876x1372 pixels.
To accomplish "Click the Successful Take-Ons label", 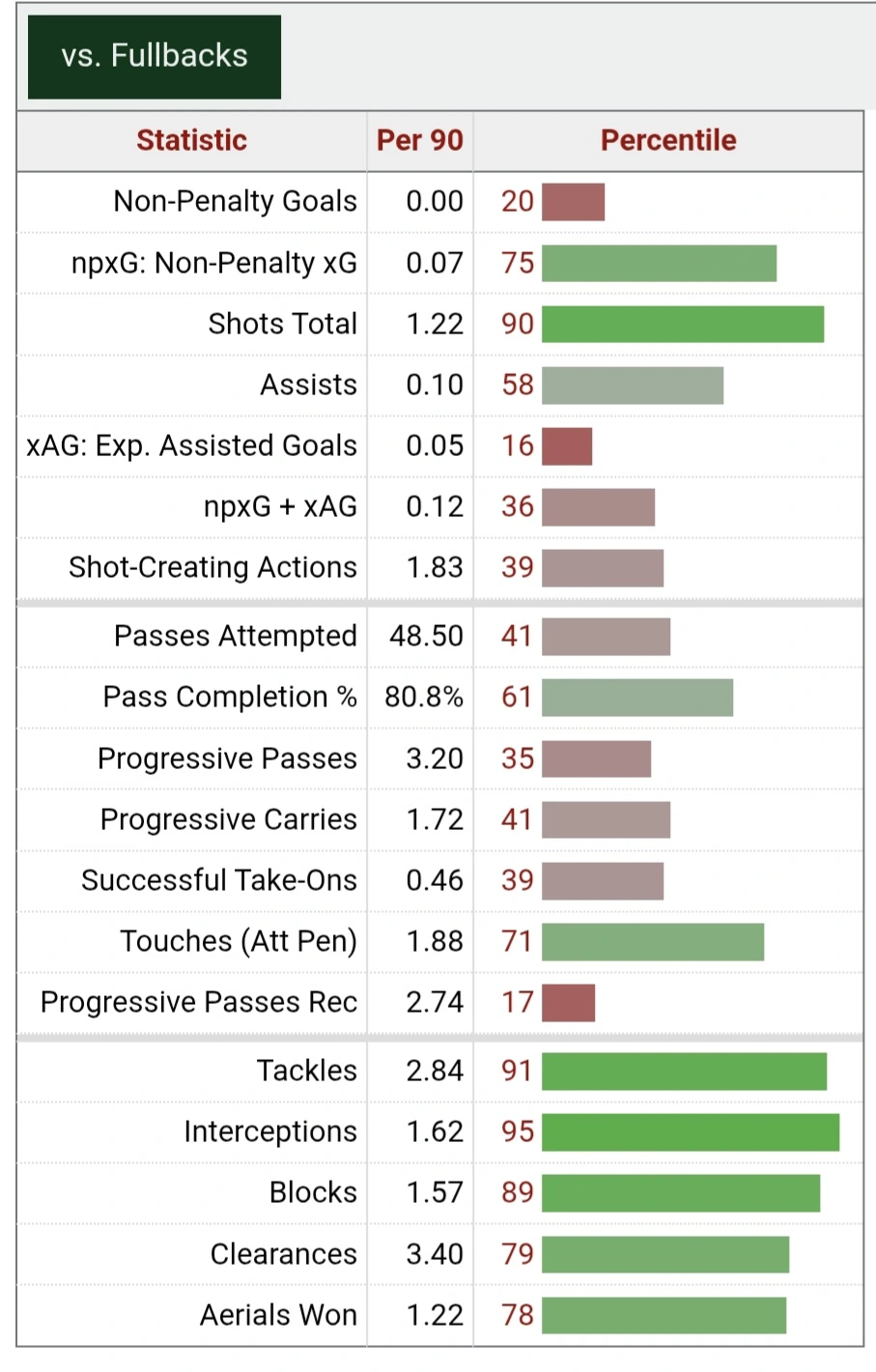I will (219, 880).
